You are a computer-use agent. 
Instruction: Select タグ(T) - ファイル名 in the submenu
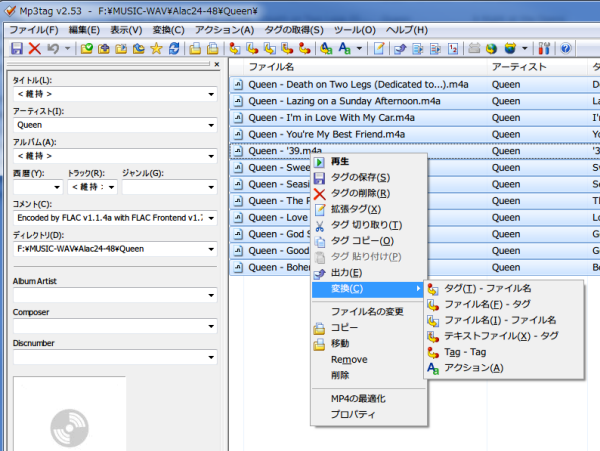pos(487,288)
